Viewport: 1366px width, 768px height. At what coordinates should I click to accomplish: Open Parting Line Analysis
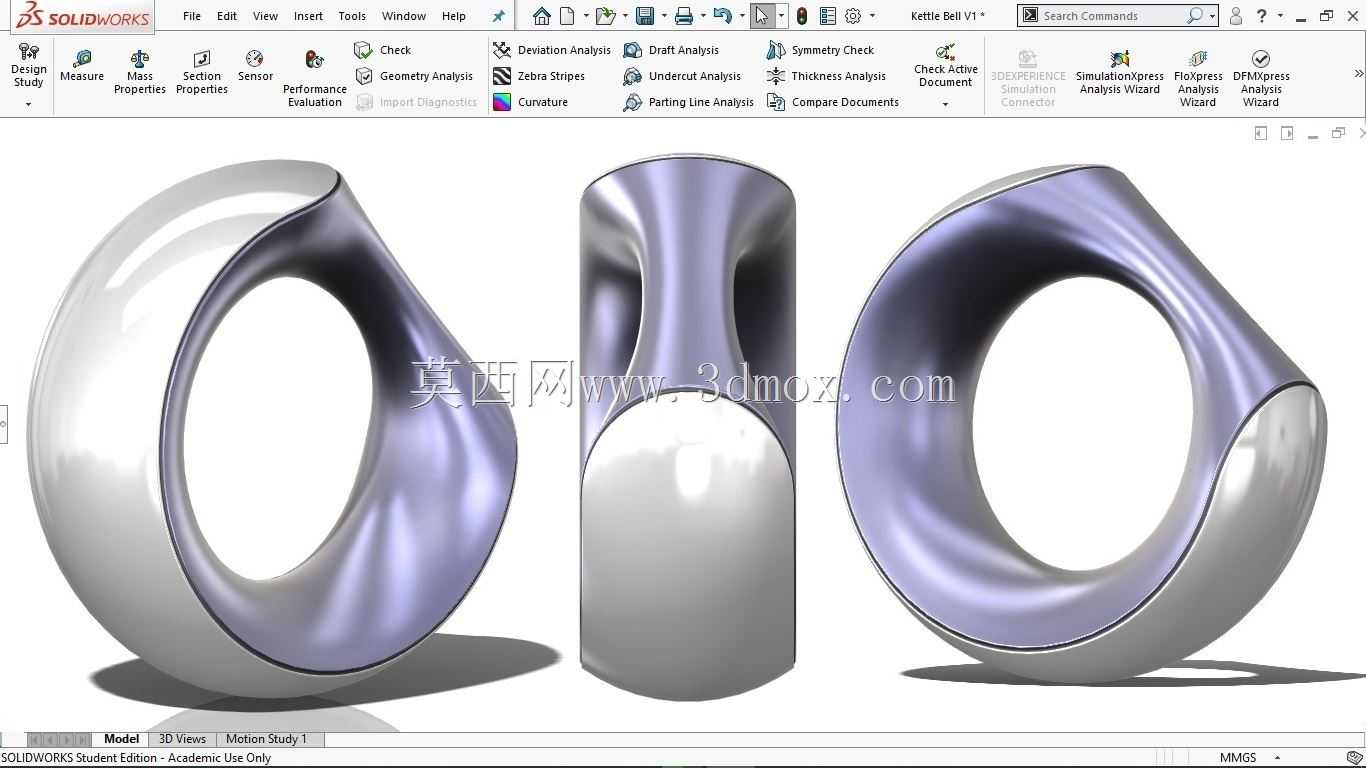tap(688, 102)
